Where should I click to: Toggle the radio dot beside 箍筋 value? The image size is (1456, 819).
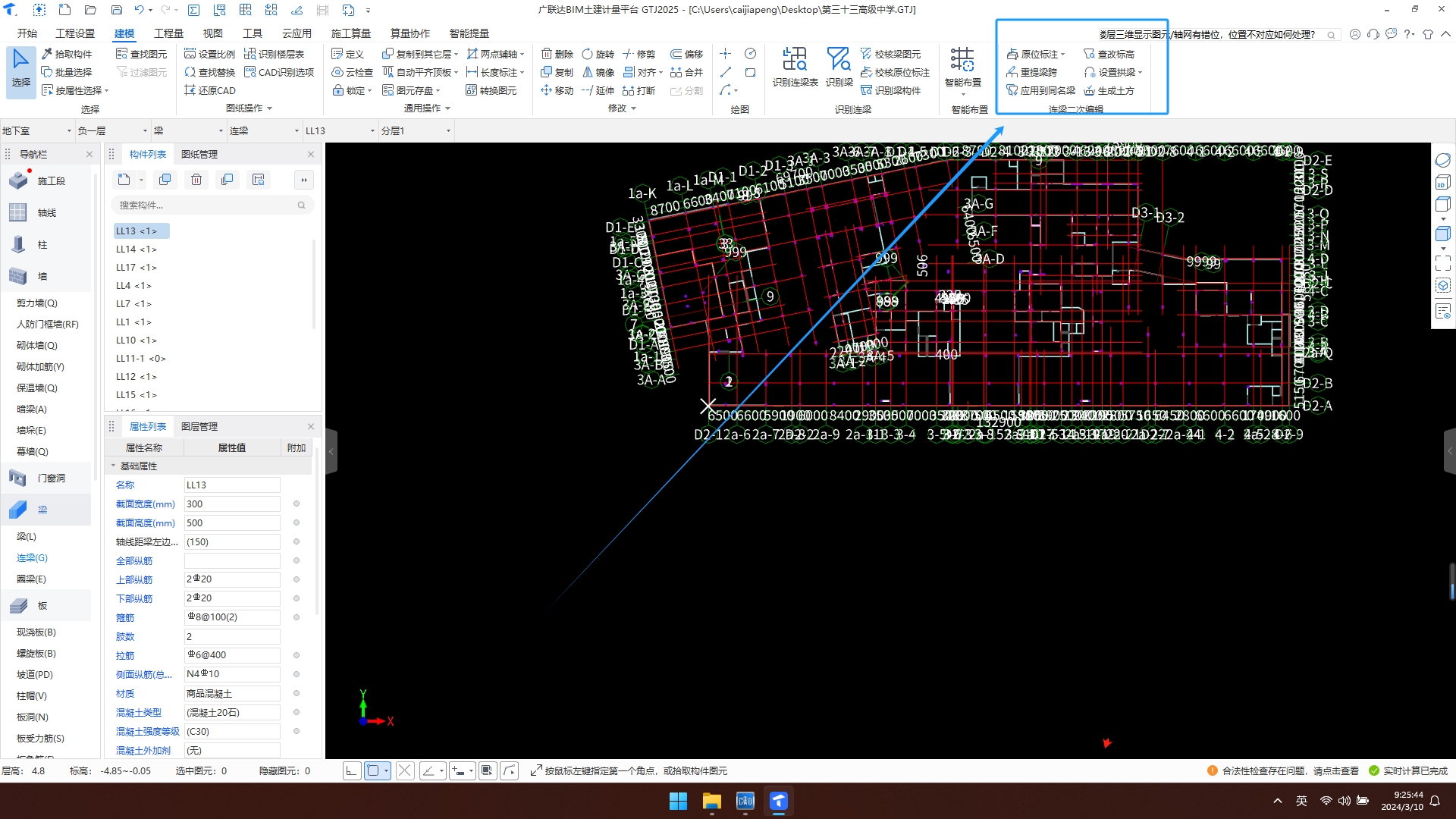tap(297, 617)
